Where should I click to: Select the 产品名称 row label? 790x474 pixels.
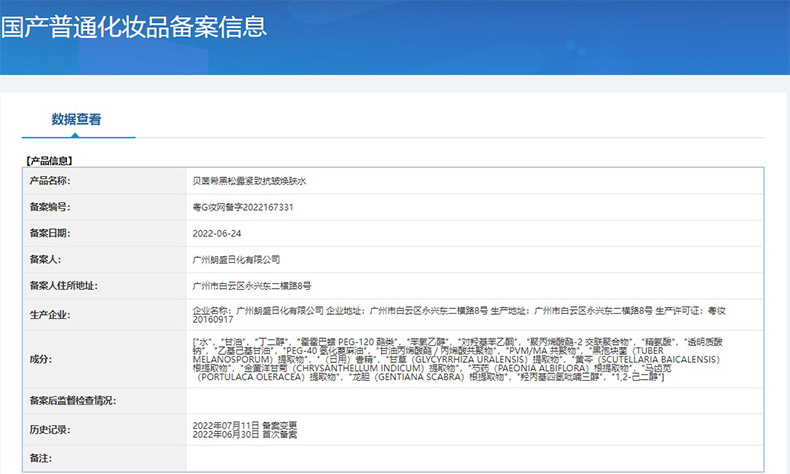click(51, 181)
